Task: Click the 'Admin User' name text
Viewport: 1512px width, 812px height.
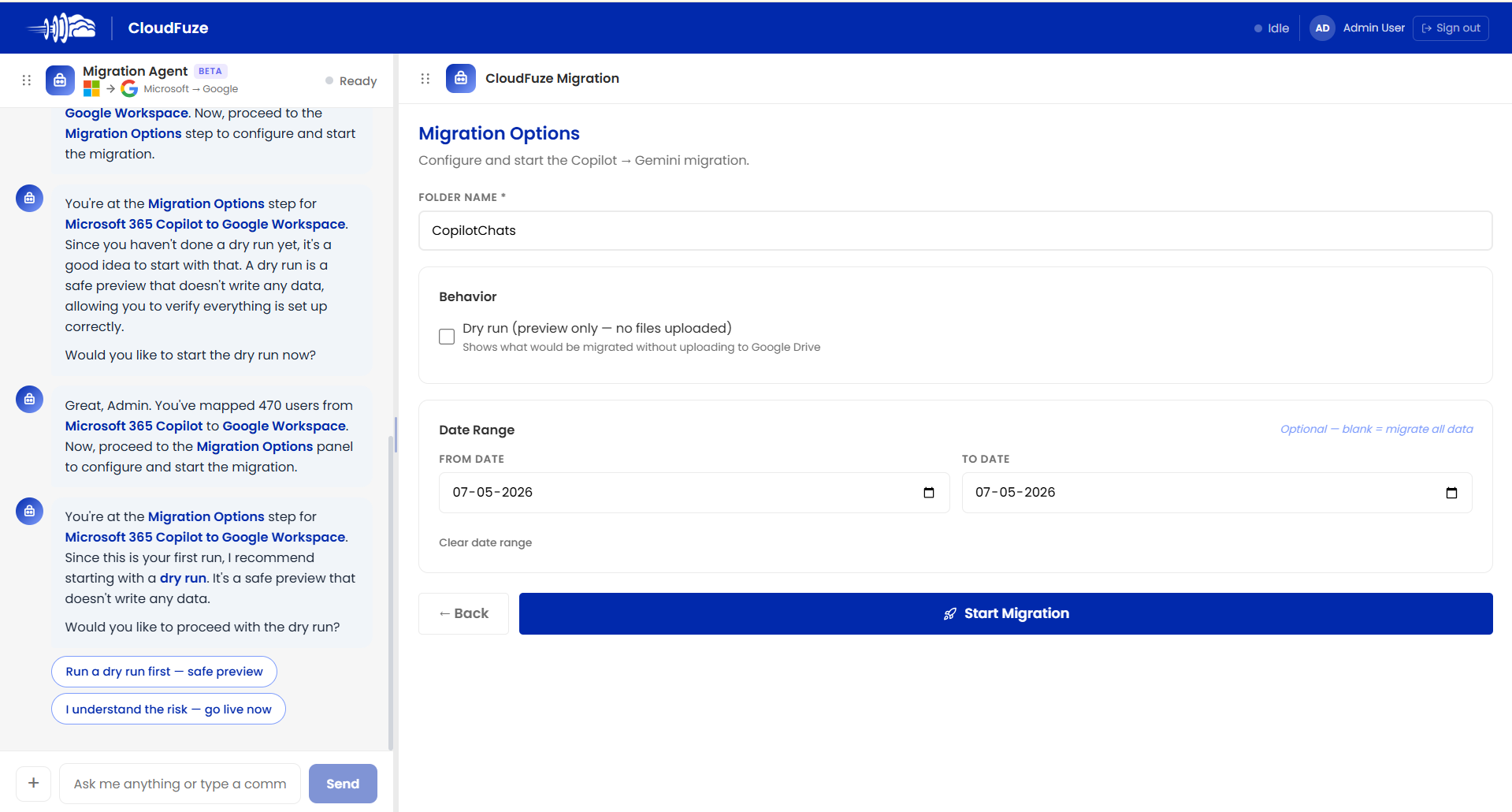Action: pyautogui.click(x=1373, y=28)
